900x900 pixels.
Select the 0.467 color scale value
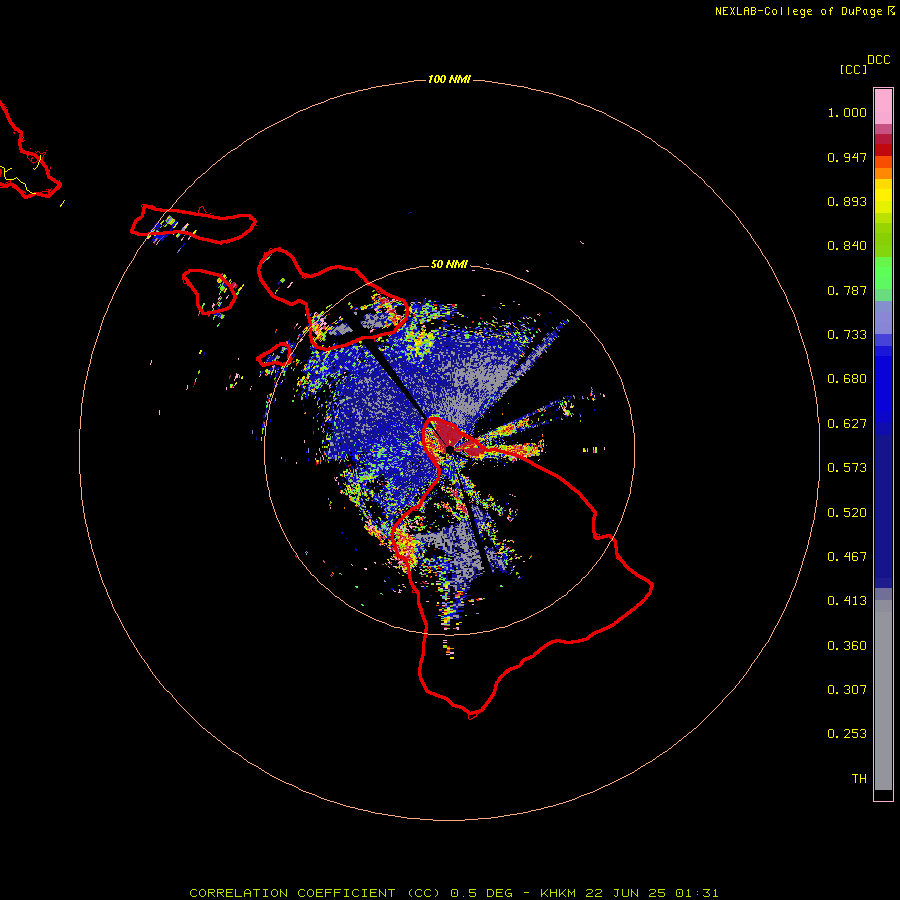847,557
